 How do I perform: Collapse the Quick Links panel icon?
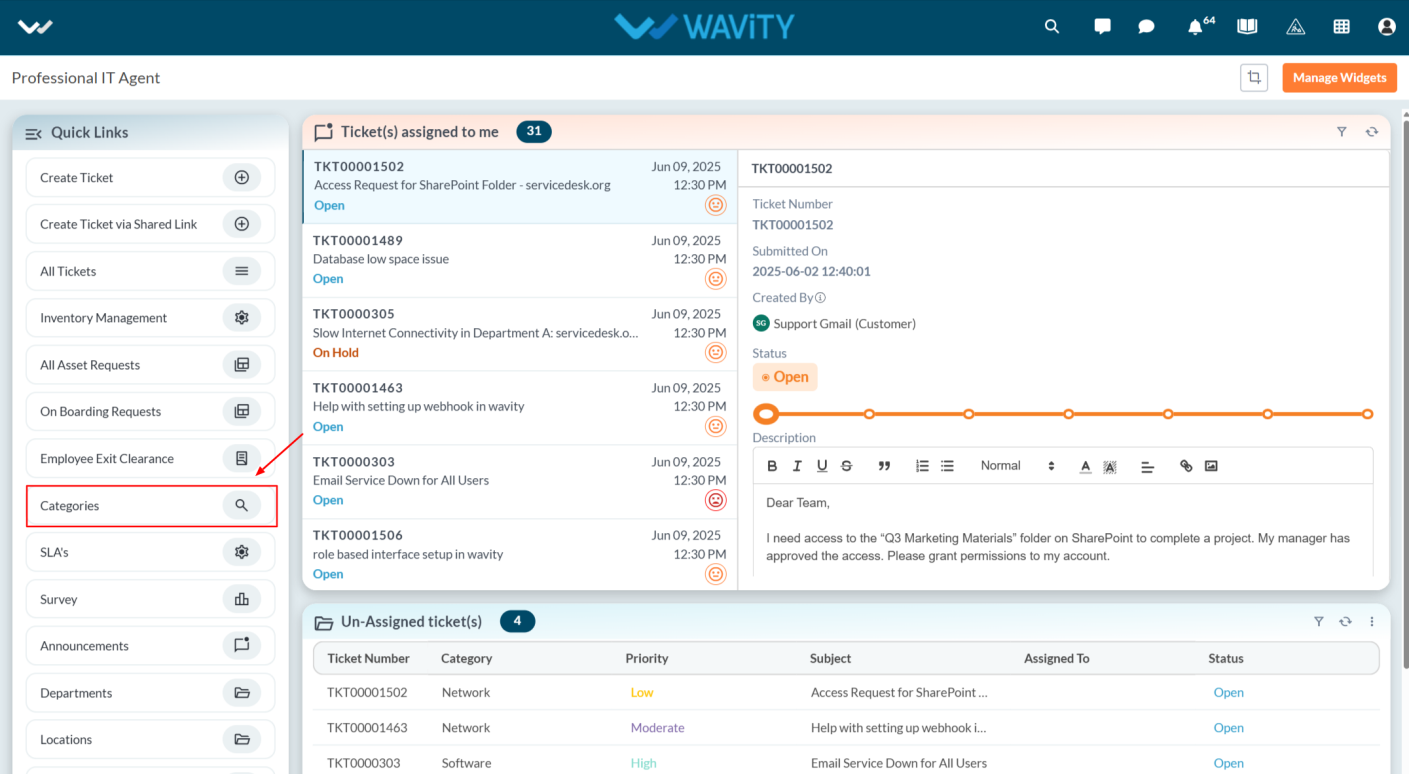[33, 133]
